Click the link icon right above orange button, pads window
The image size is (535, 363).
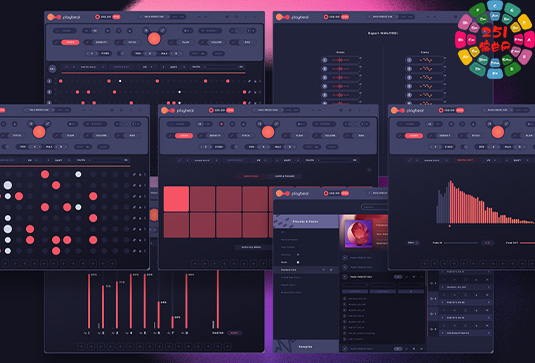[276, 124]
